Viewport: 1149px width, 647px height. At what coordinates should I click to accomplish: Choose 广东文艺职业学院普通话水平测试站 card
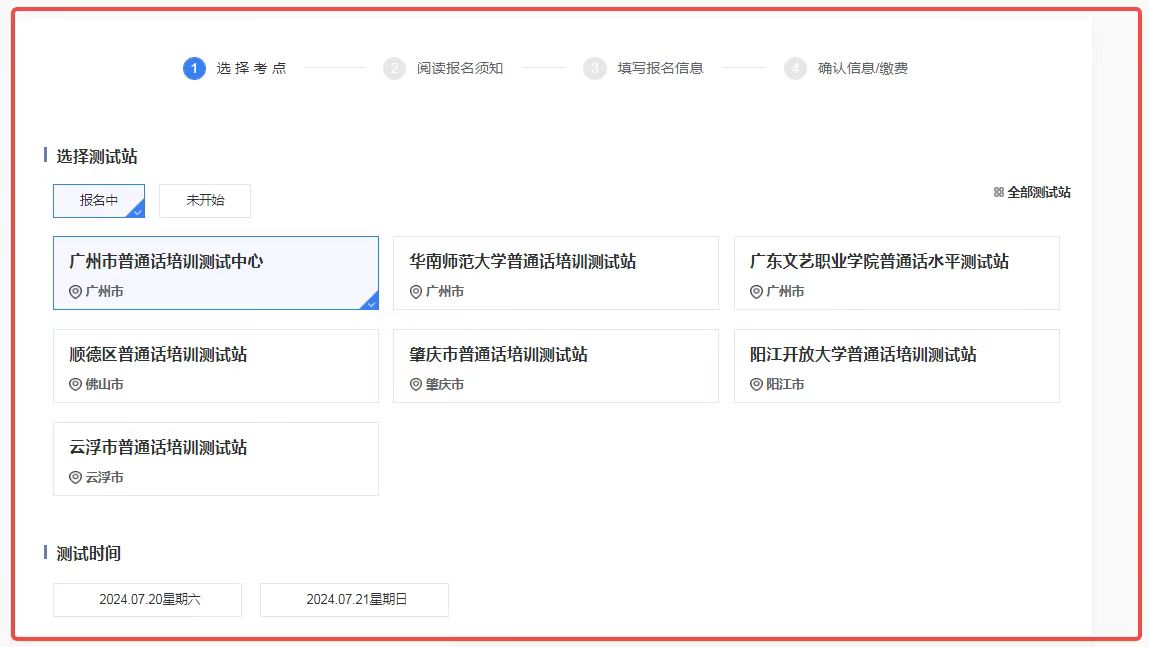(x=897, y=273)
